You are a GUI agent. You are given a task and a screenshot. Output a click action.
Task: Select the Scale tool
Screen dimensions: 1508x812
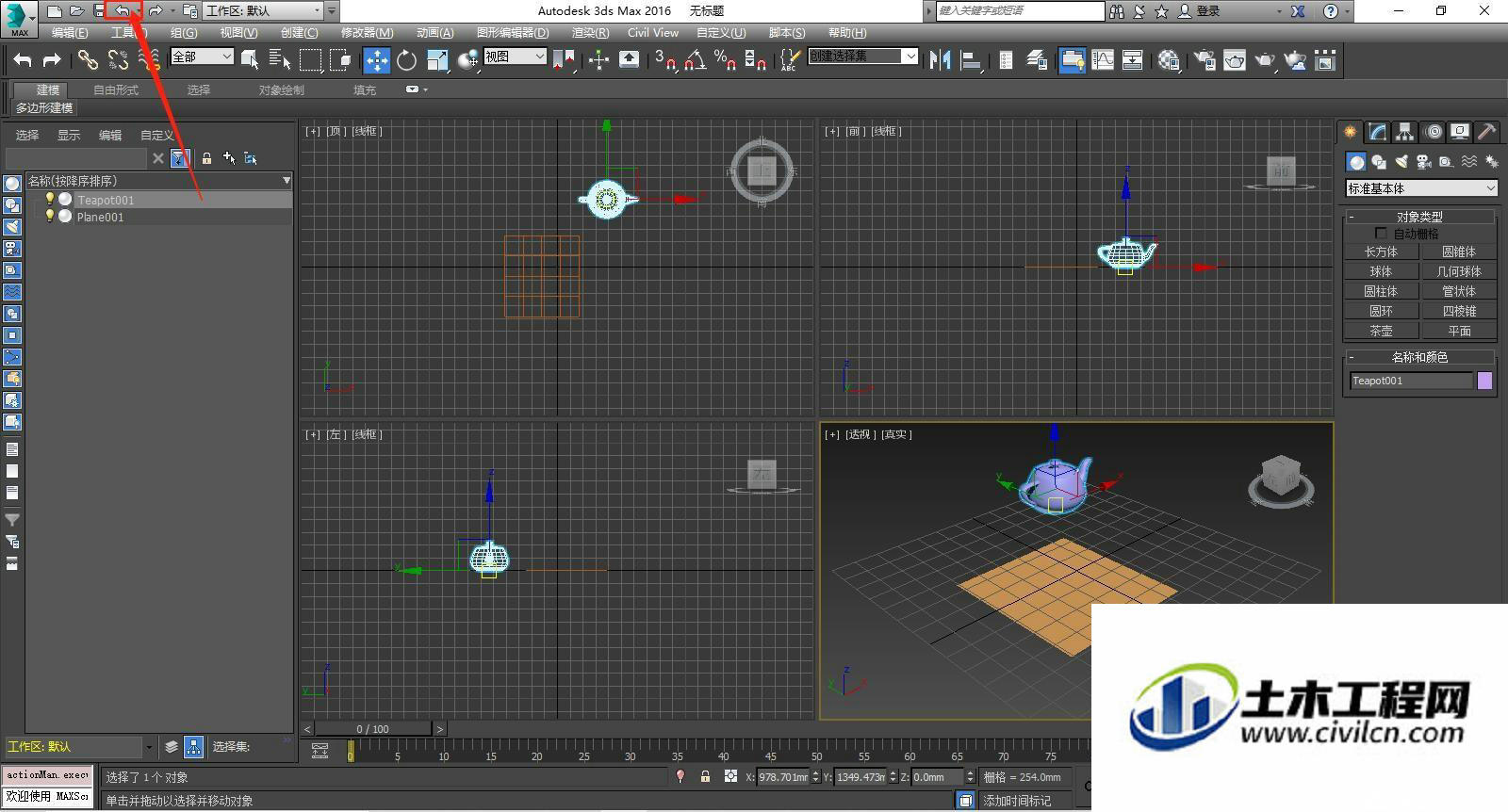[x=437, y=60]
